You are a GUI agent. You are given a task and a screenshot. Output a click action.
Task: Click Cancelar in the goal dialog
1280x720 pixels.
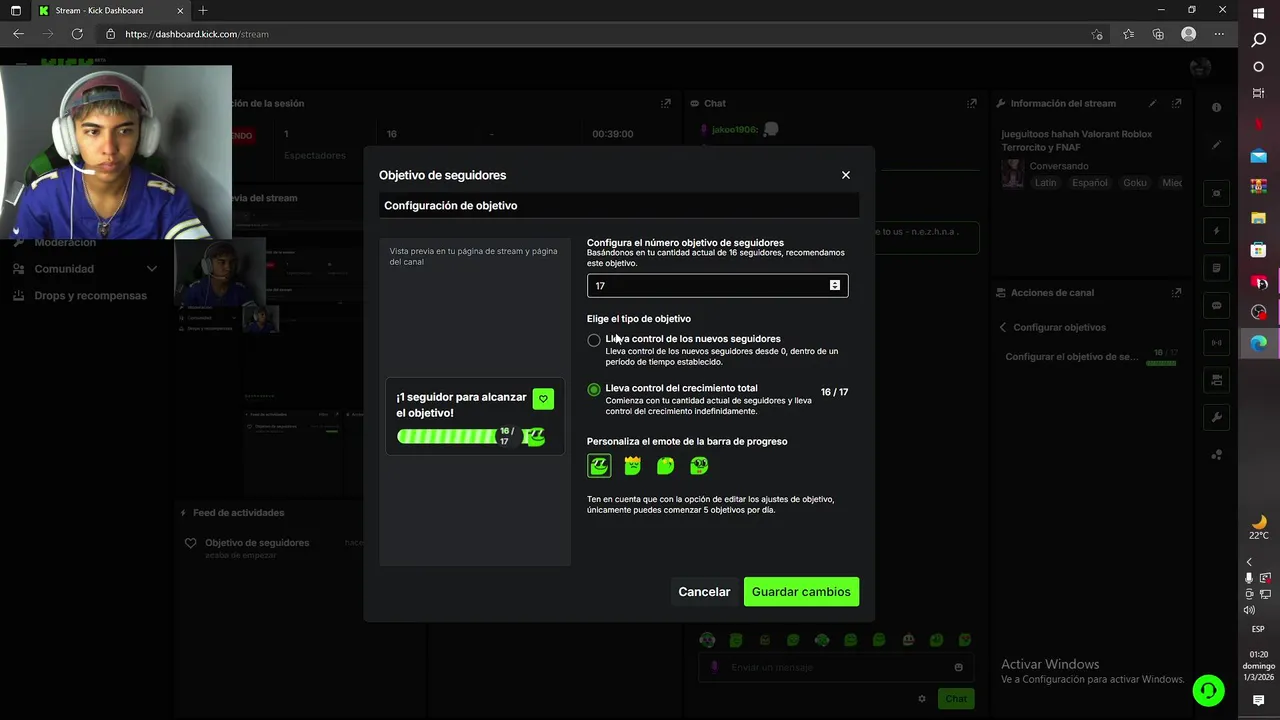[x=704, y=592]
